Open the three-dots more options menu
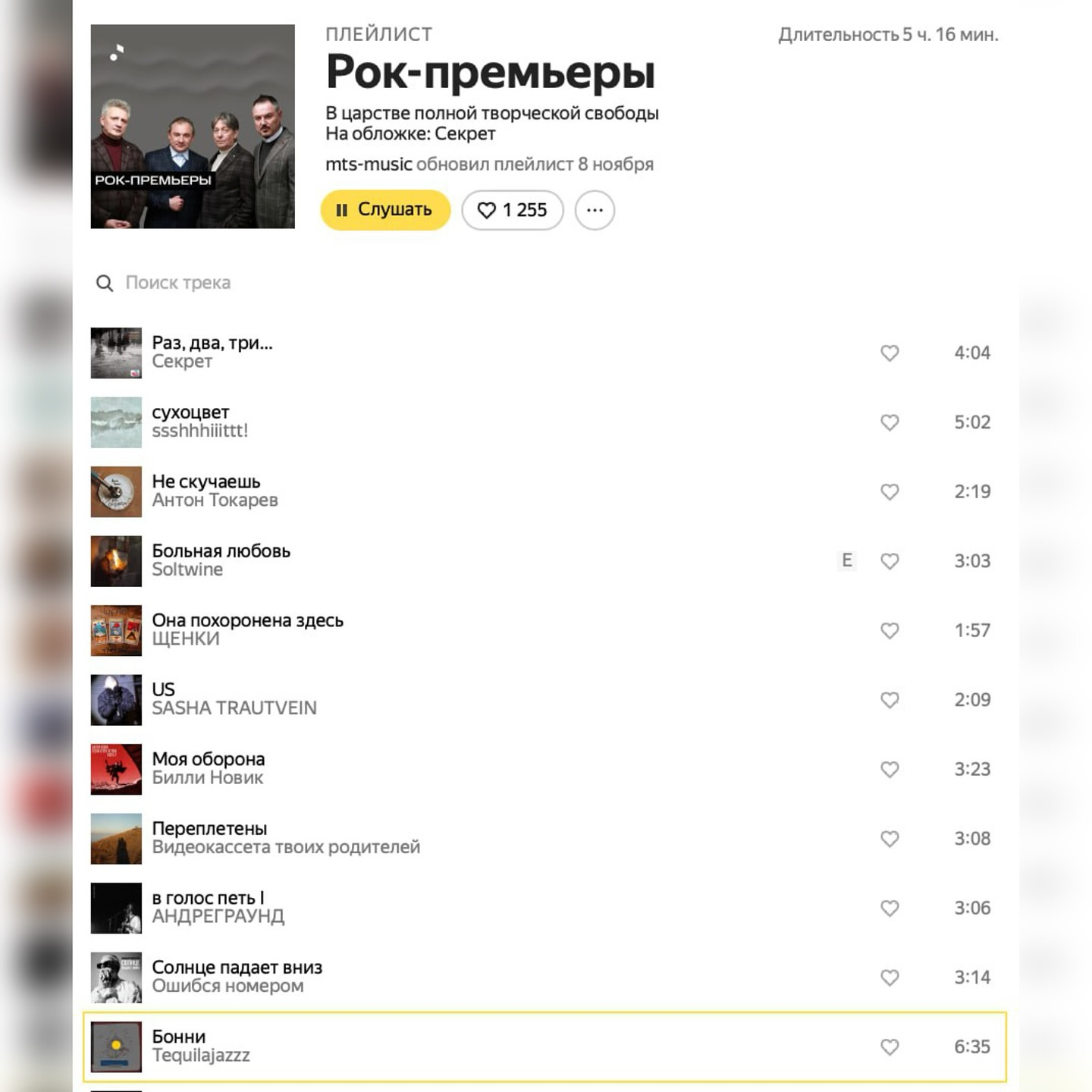This screenshot has height=1092, width=1092. click(595, 210)
